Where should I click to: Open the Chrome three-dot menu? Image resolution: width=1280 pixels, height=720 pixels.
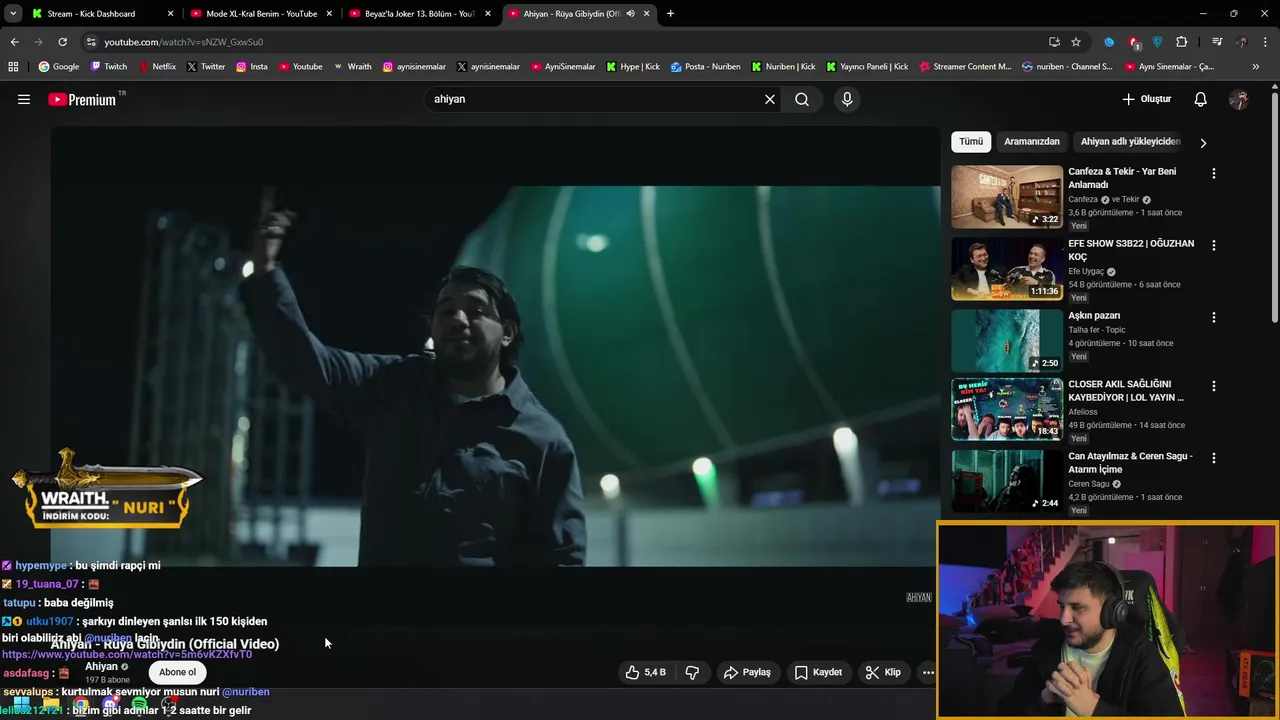1266,42
